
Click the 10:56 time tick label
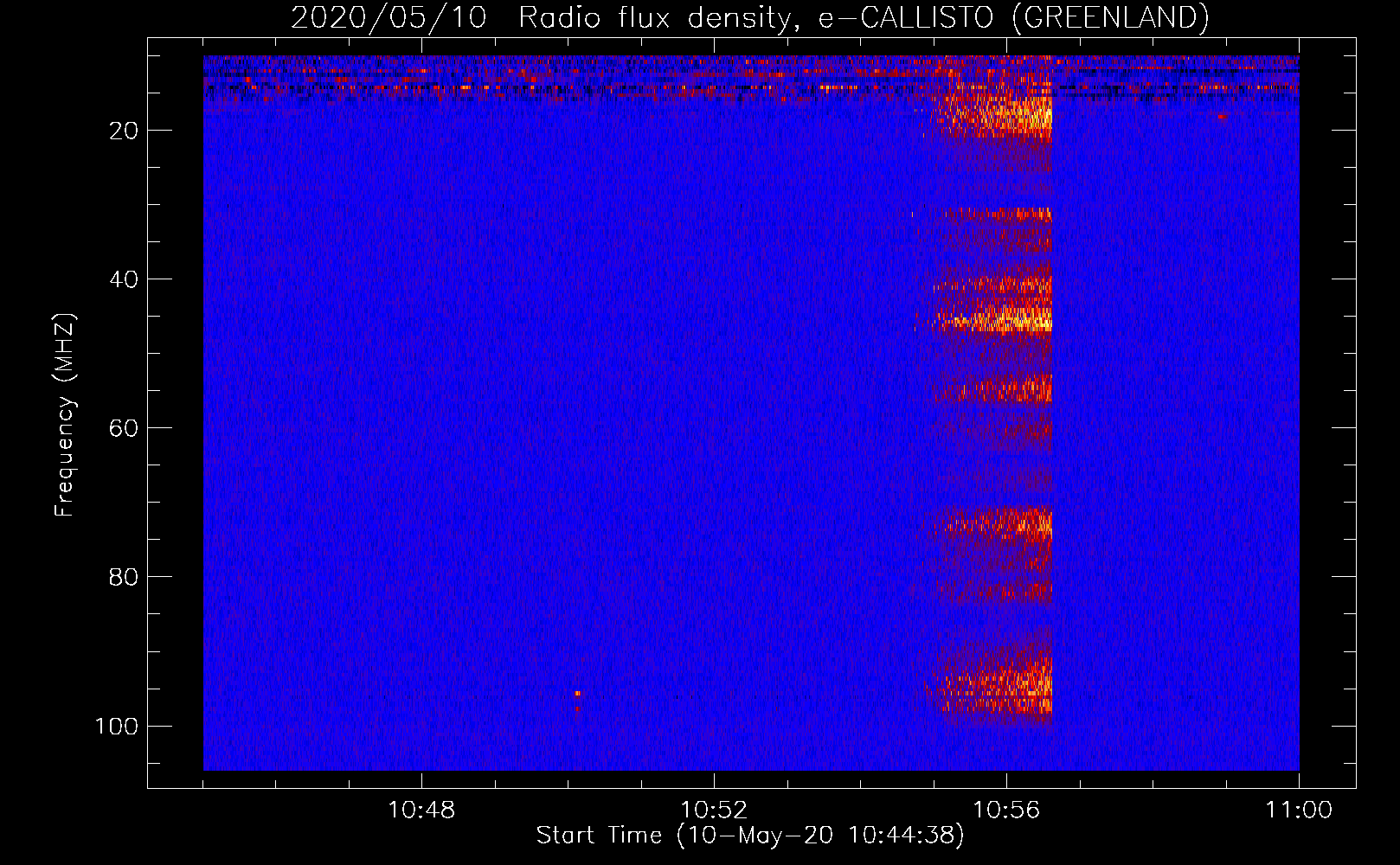[1006, 810]
